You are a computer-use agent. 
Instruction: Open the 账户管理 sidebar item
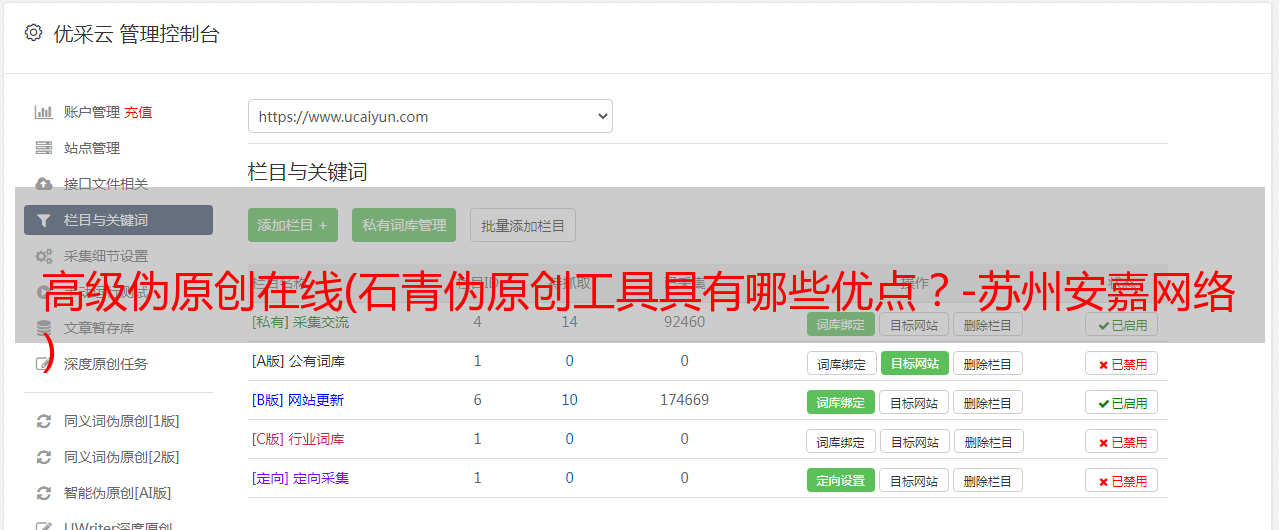tap(92, 112)
